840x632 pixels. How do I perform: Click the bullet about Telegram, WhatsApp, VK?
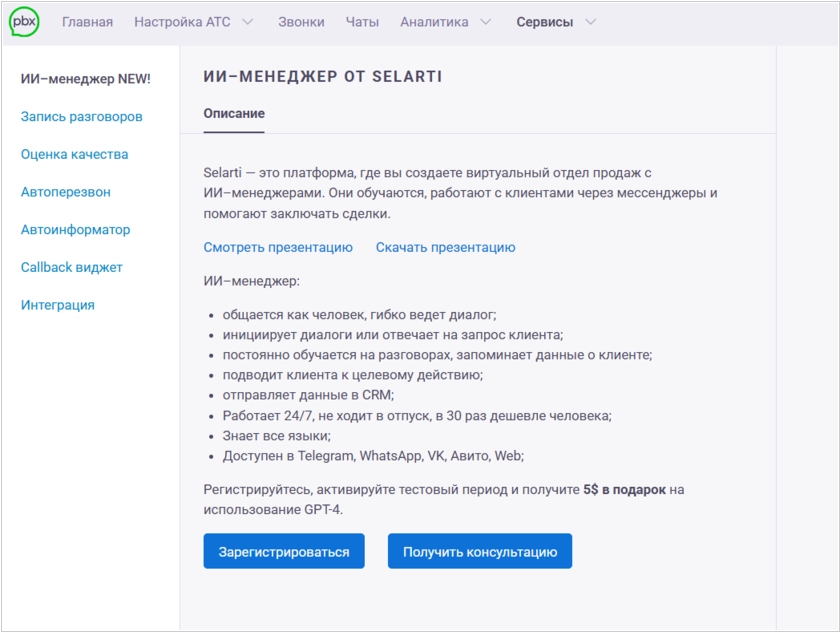tap(373, 456)
